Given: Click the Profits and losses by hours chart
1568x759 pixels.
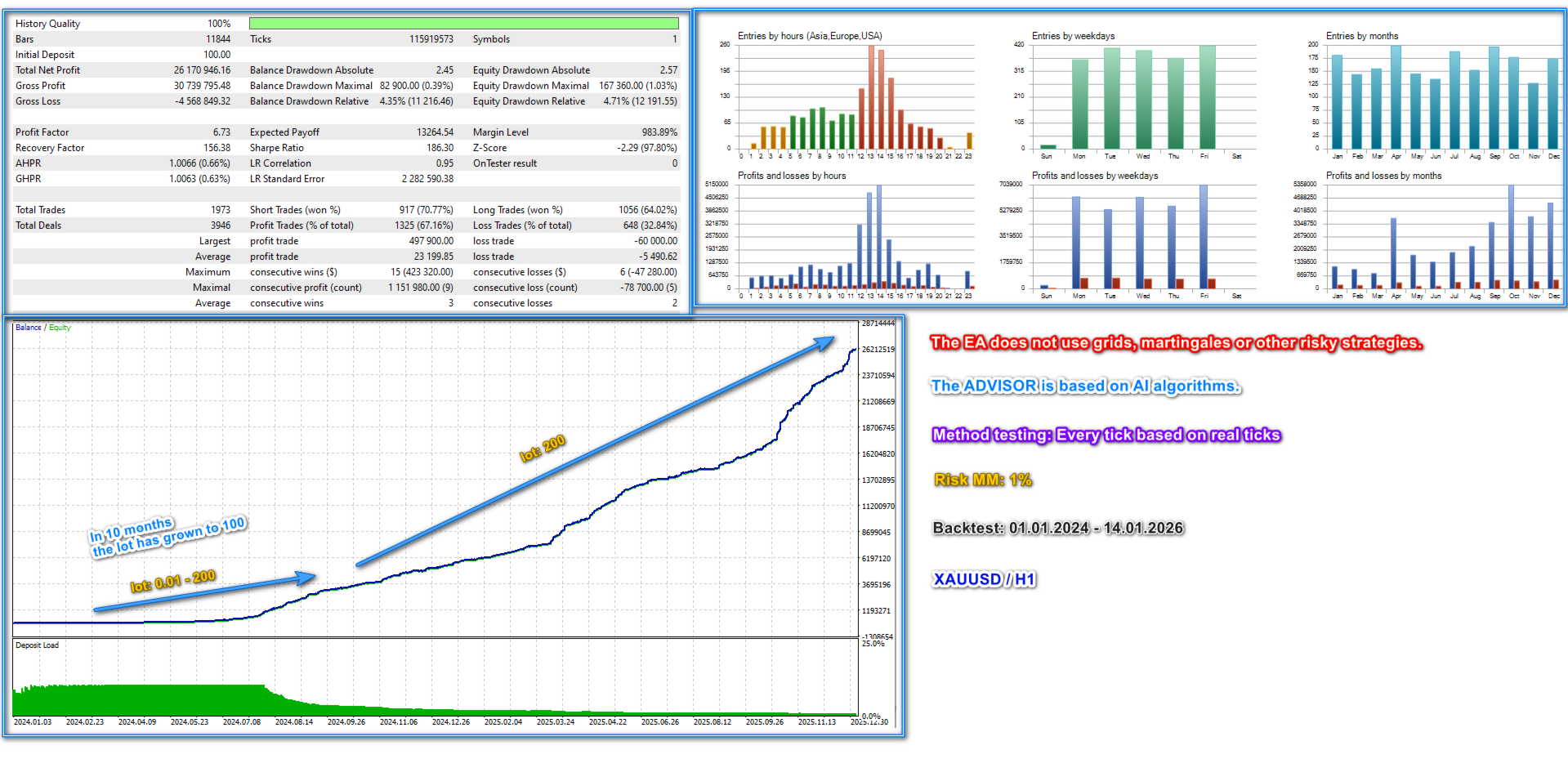Looking at the screenshot, I should 855,237.
